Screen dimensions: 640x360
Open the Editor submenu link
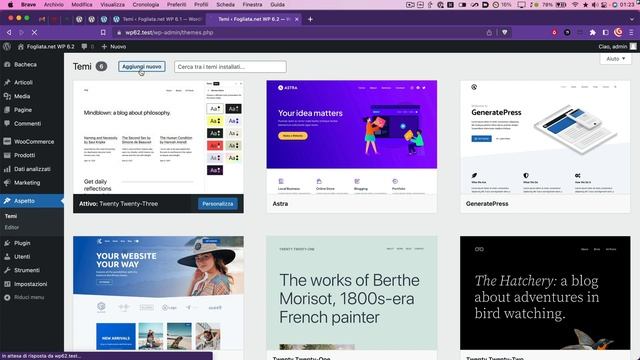(12, 227)
